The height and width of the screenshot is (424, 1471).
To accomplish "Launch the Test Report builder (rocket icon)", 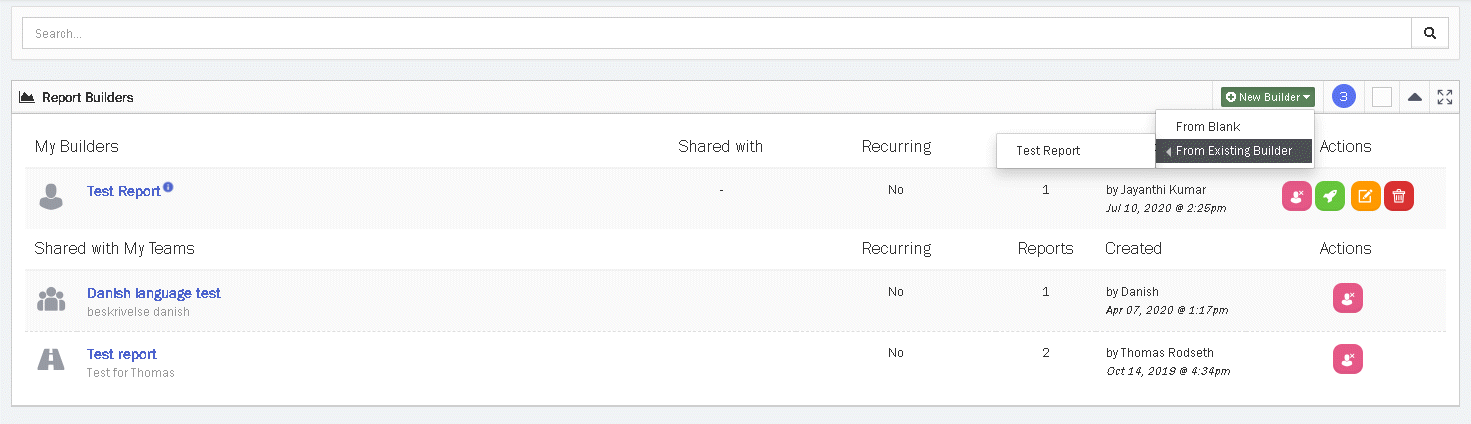I will click(x=1330, y=197).
